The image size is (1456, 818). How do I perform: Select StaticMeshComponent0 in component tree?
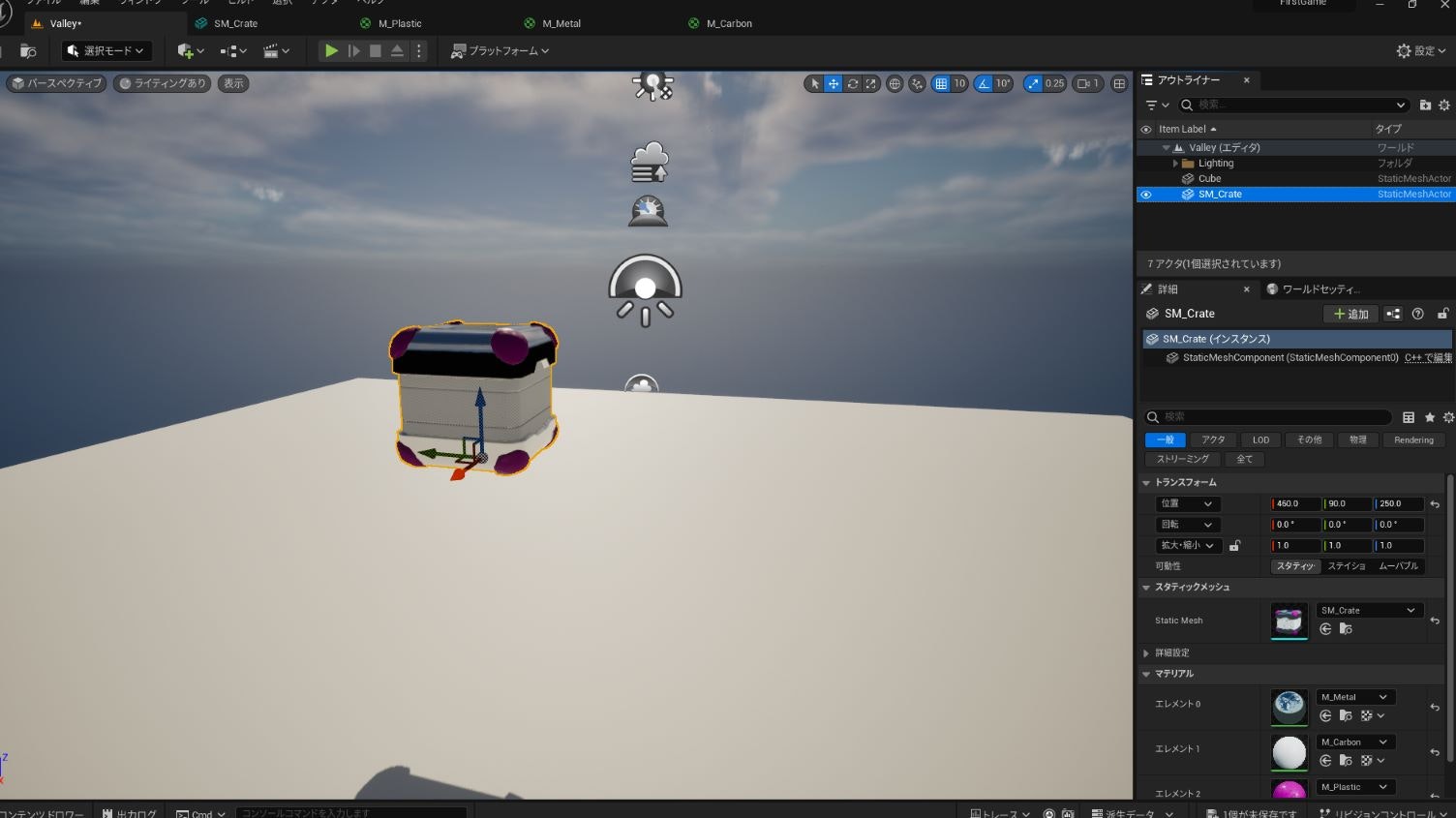pos(1290,358)
